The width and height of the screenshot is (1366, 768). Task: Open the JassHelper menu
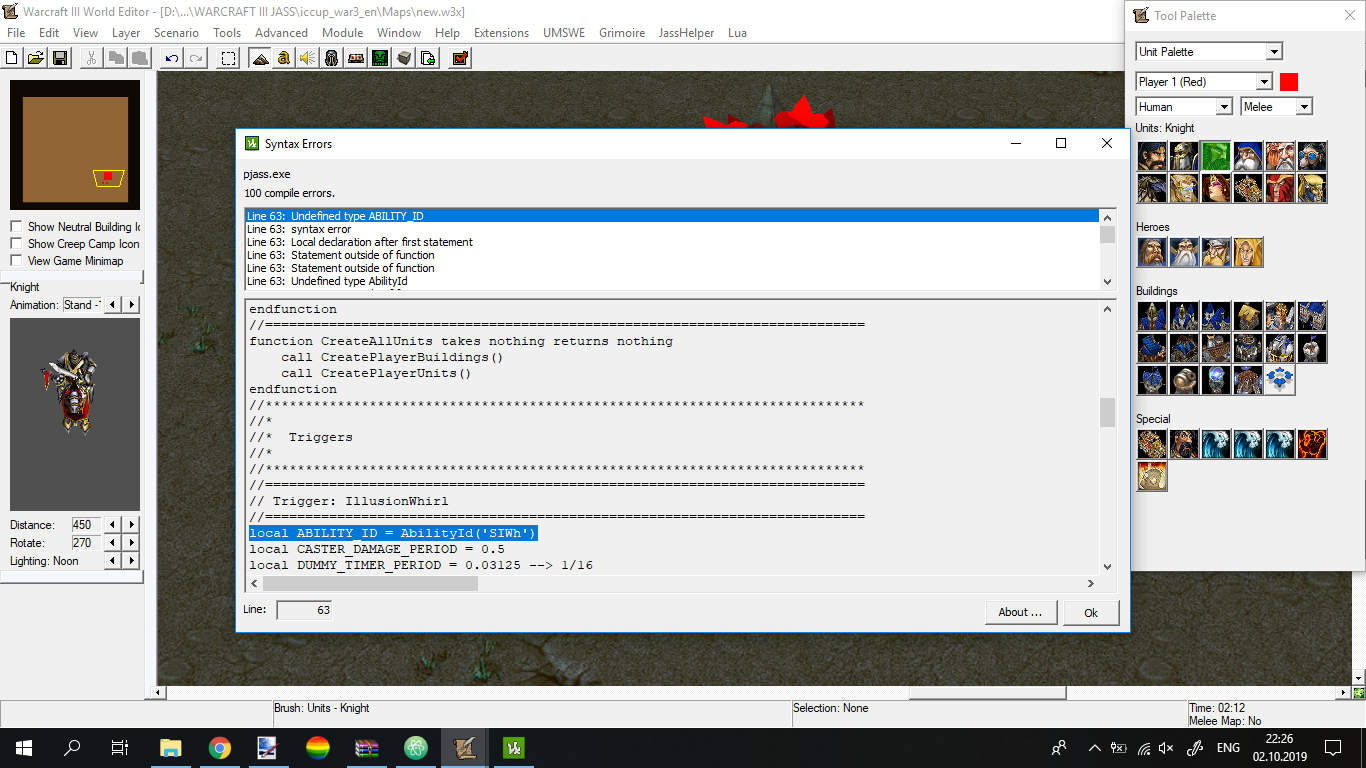coord(686,33)
